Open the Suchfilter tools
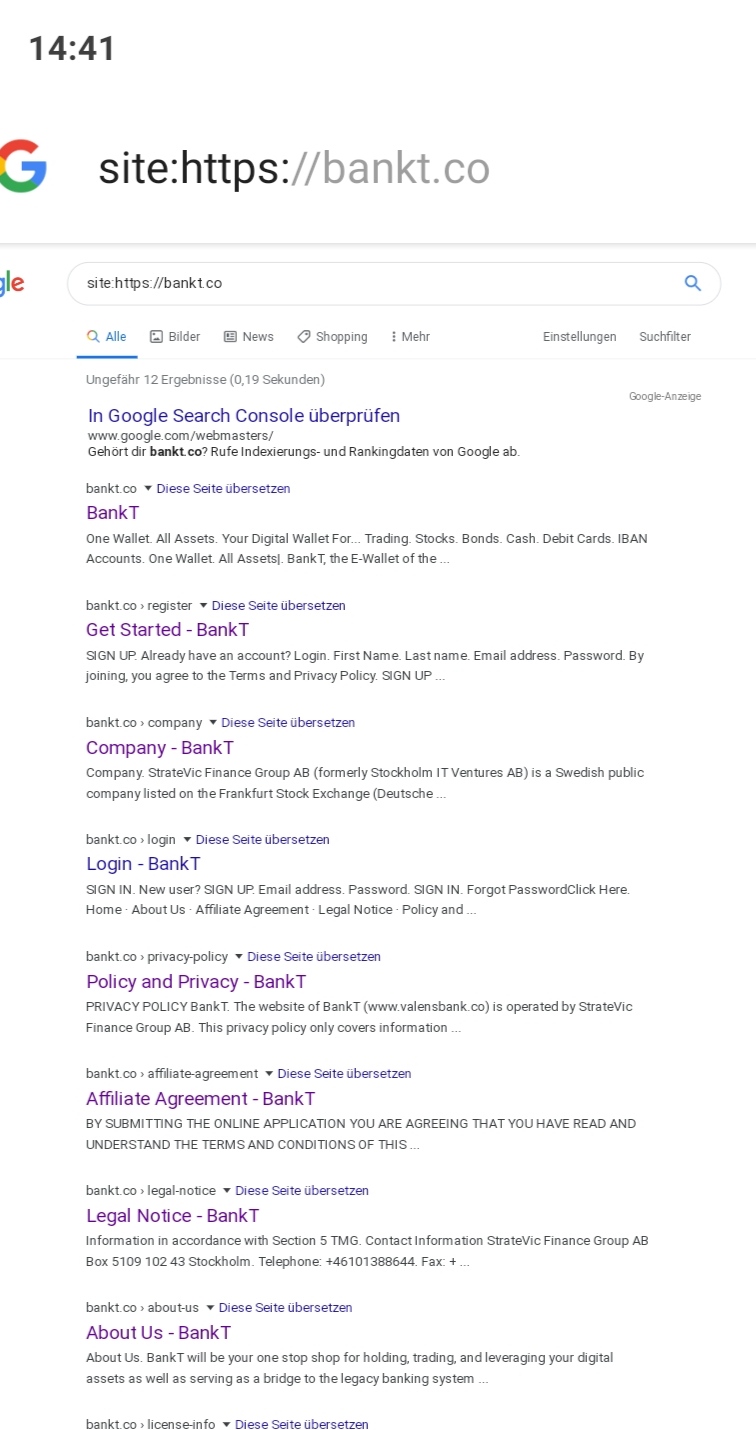The height and width of the screenshot is (1430, 756). coord(665,337)
